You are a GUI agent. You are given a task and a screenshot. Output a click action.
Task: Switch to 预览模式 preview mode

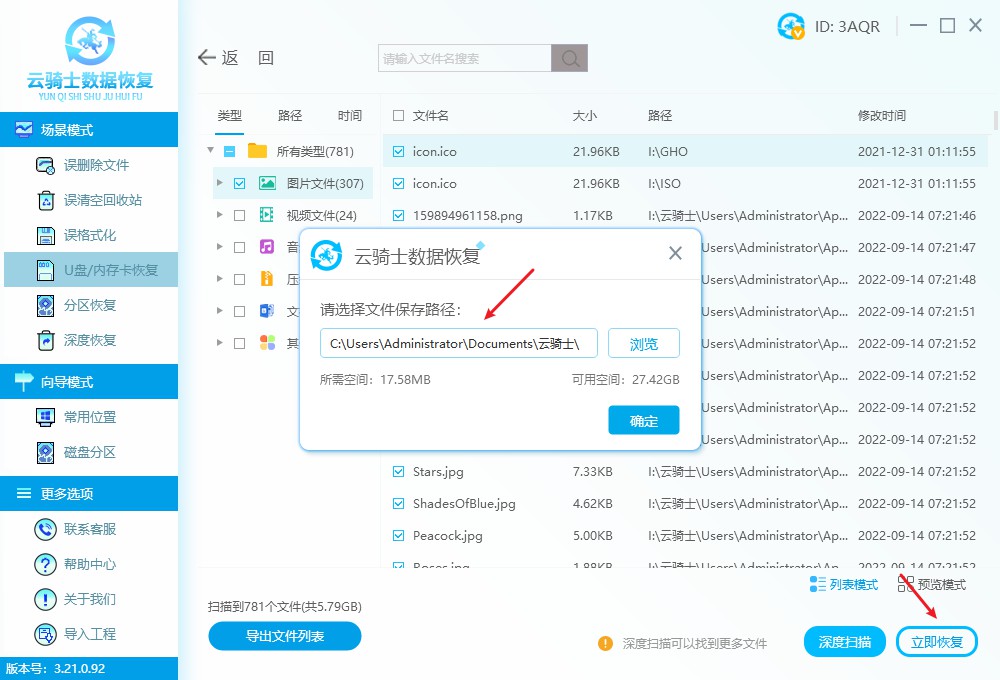[x=941, y=585]
